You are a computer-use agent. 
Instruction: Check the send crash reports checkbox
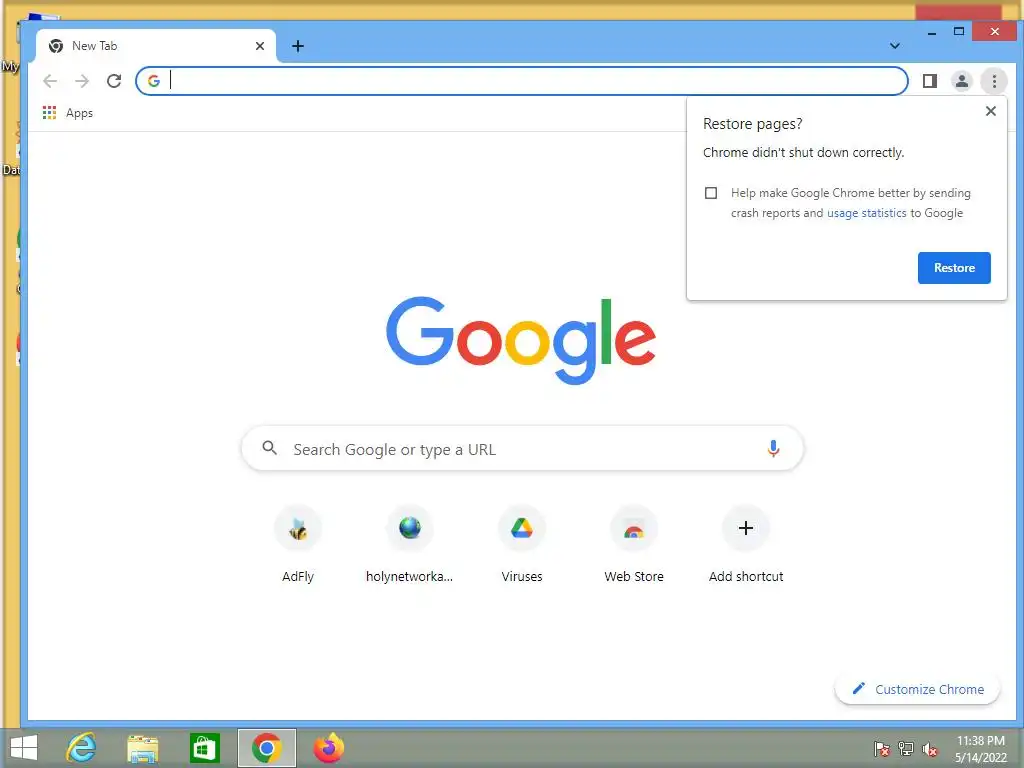(x=711, y=193)
